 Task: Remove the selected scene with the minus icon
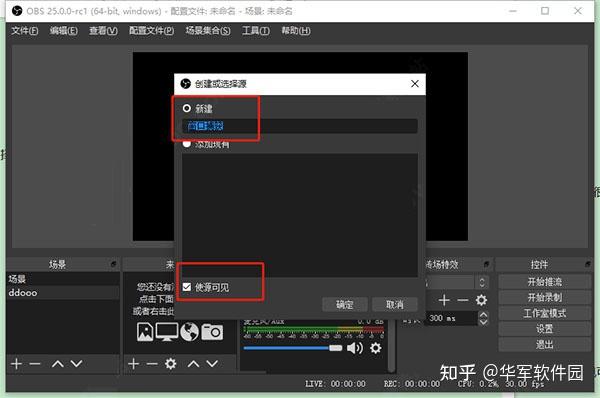[35, 364]
